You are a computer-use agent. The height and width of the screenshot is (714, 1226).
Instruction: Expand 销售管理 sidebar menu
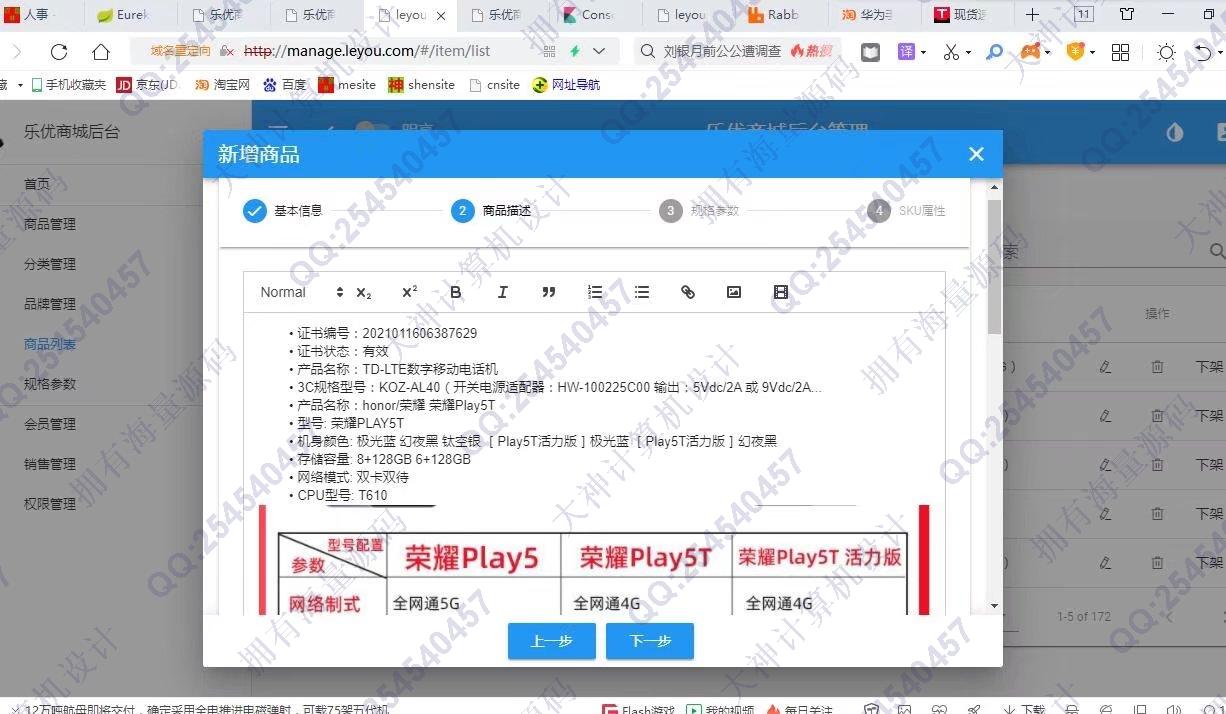tap(50, 464)
